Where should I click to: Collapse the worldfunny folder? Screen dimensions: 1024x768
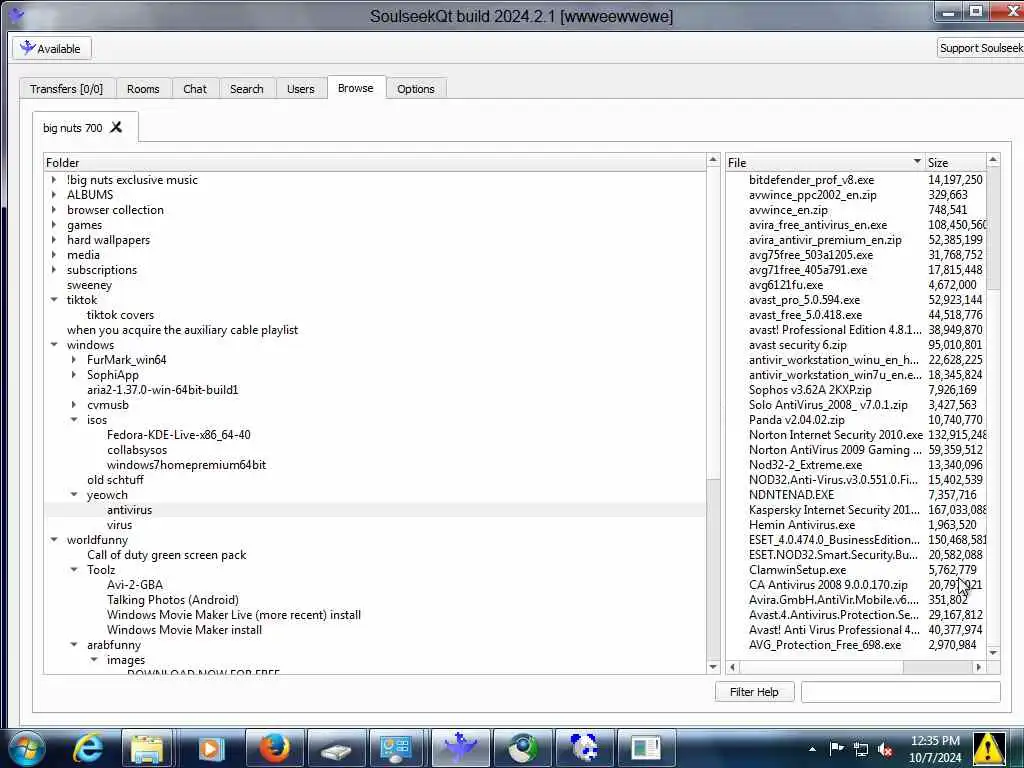(54, 540)
